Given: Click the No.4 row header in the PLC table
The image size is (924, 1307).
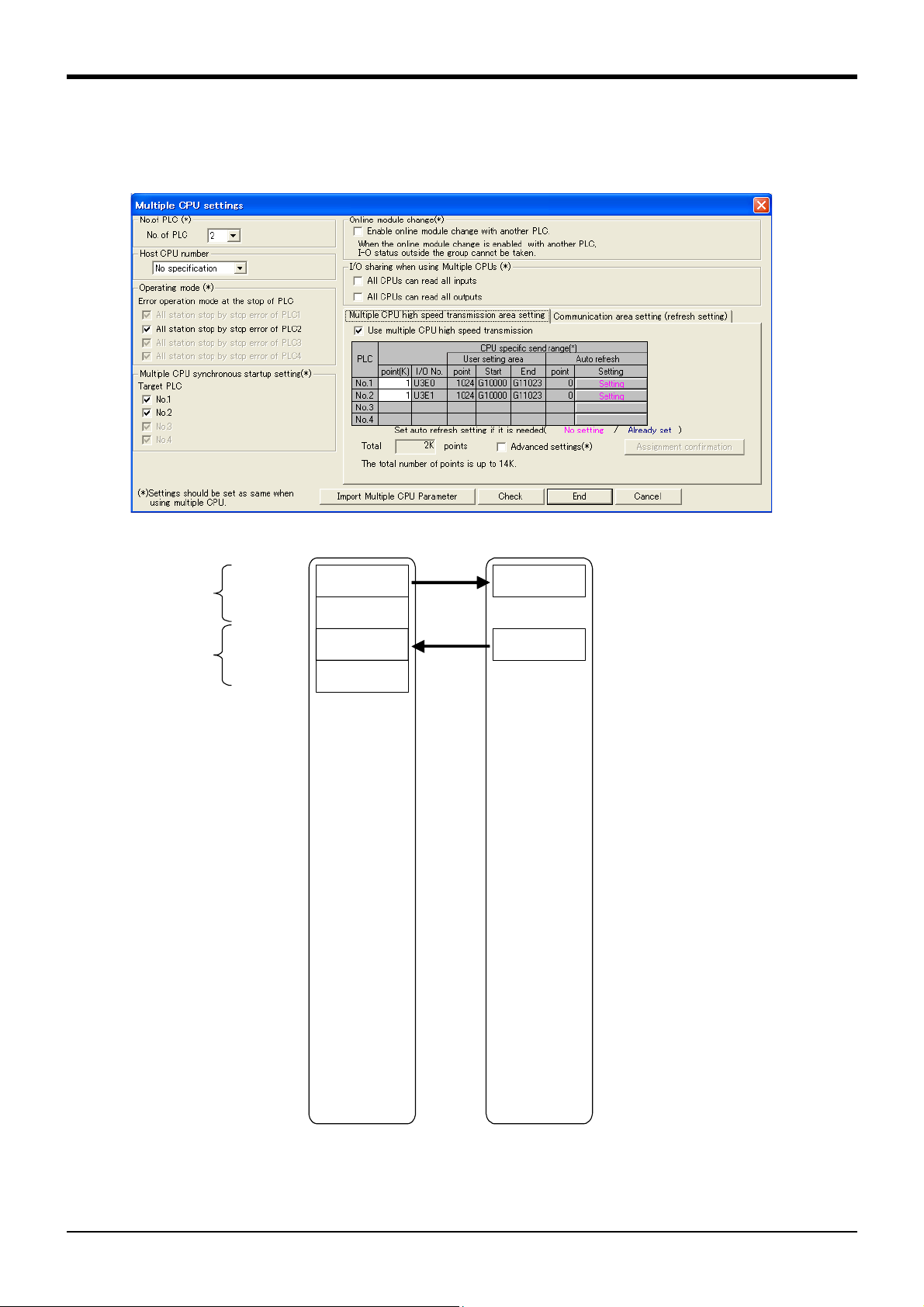Looking at the screenshot, I should pos(365,420).
